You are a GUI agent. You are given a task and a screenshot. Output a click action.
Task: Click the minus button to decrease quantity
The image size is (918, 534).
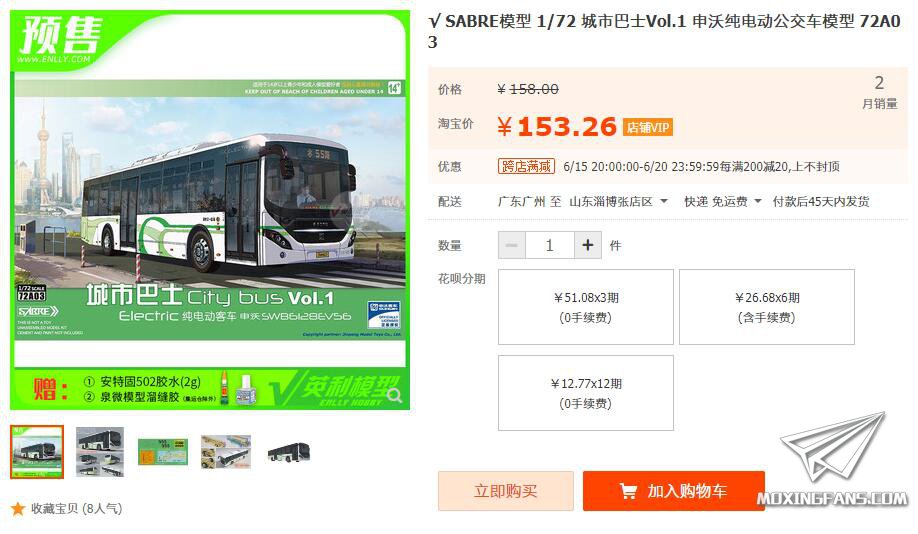(x=512, y=245)
